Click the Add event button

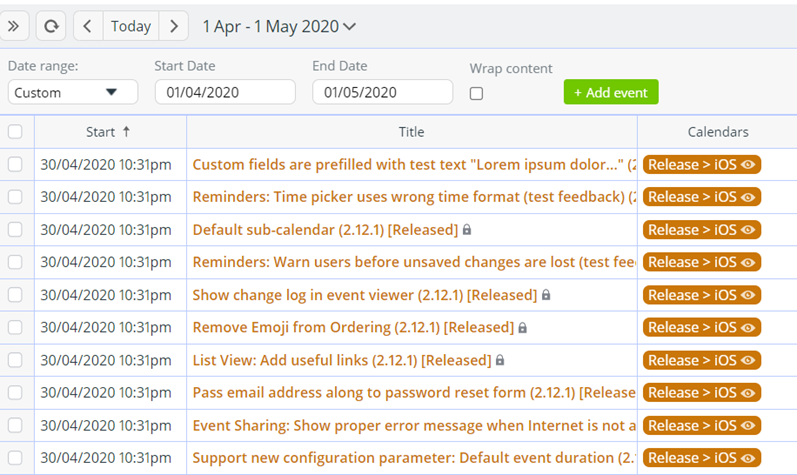pos(611,92)
